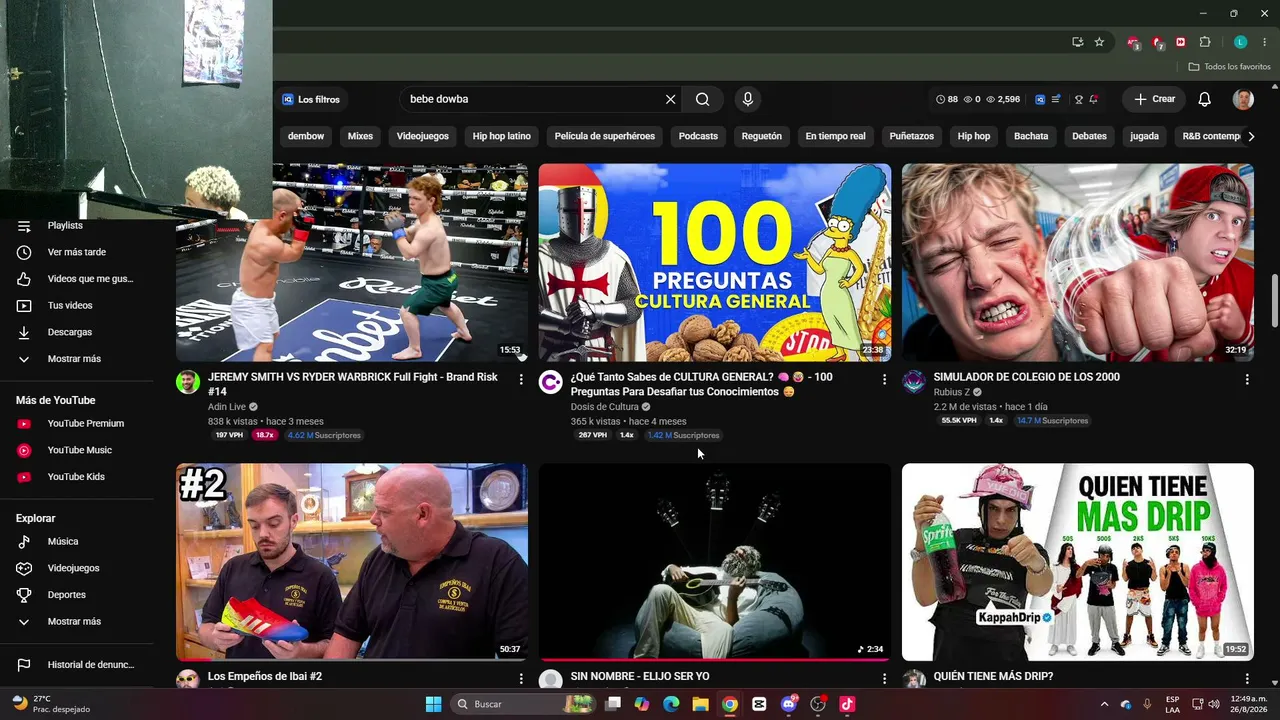Open the Chrome three-dot menu

click(1265, 42)
